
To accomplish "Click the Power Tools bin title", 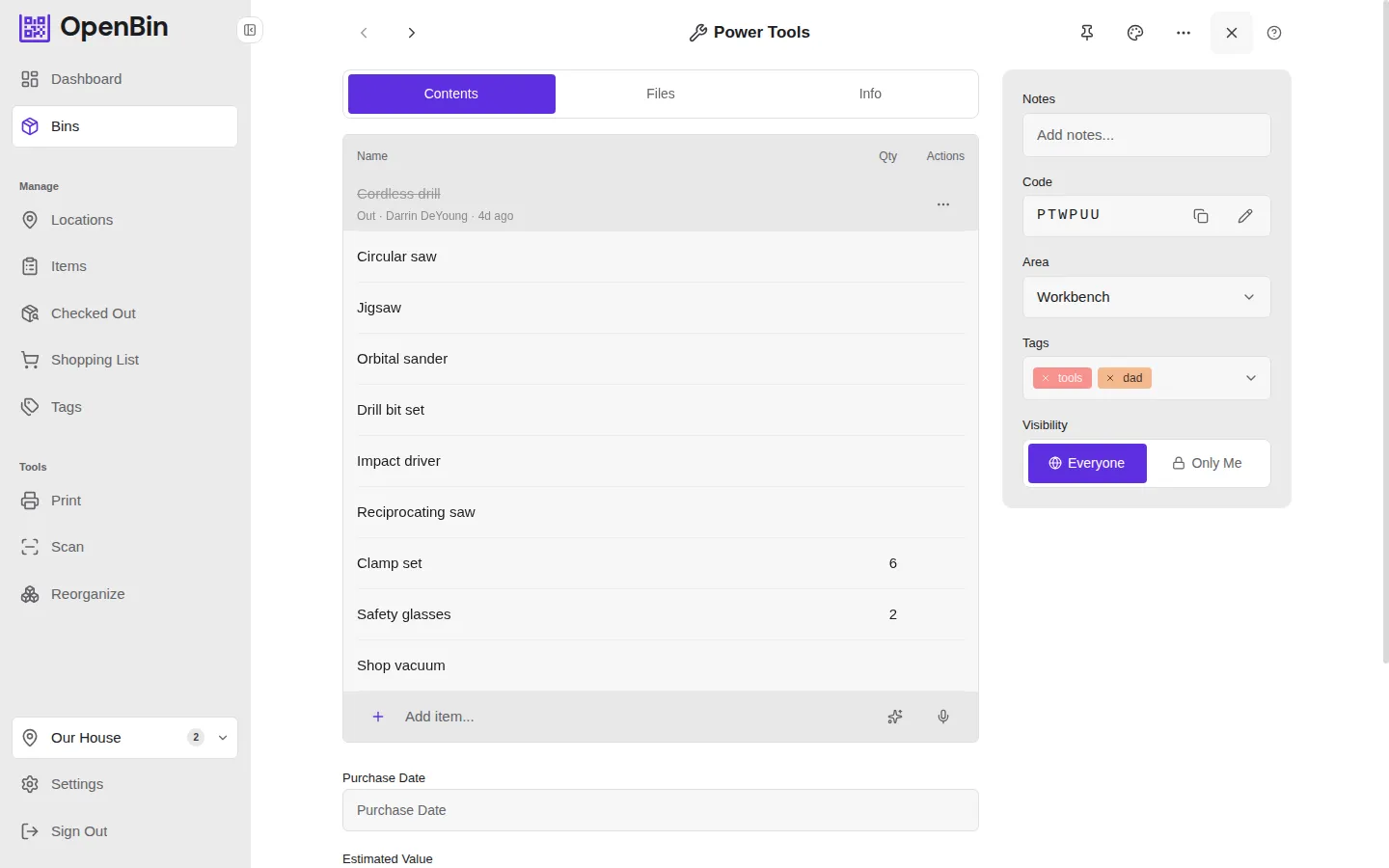I will [762, 33].
